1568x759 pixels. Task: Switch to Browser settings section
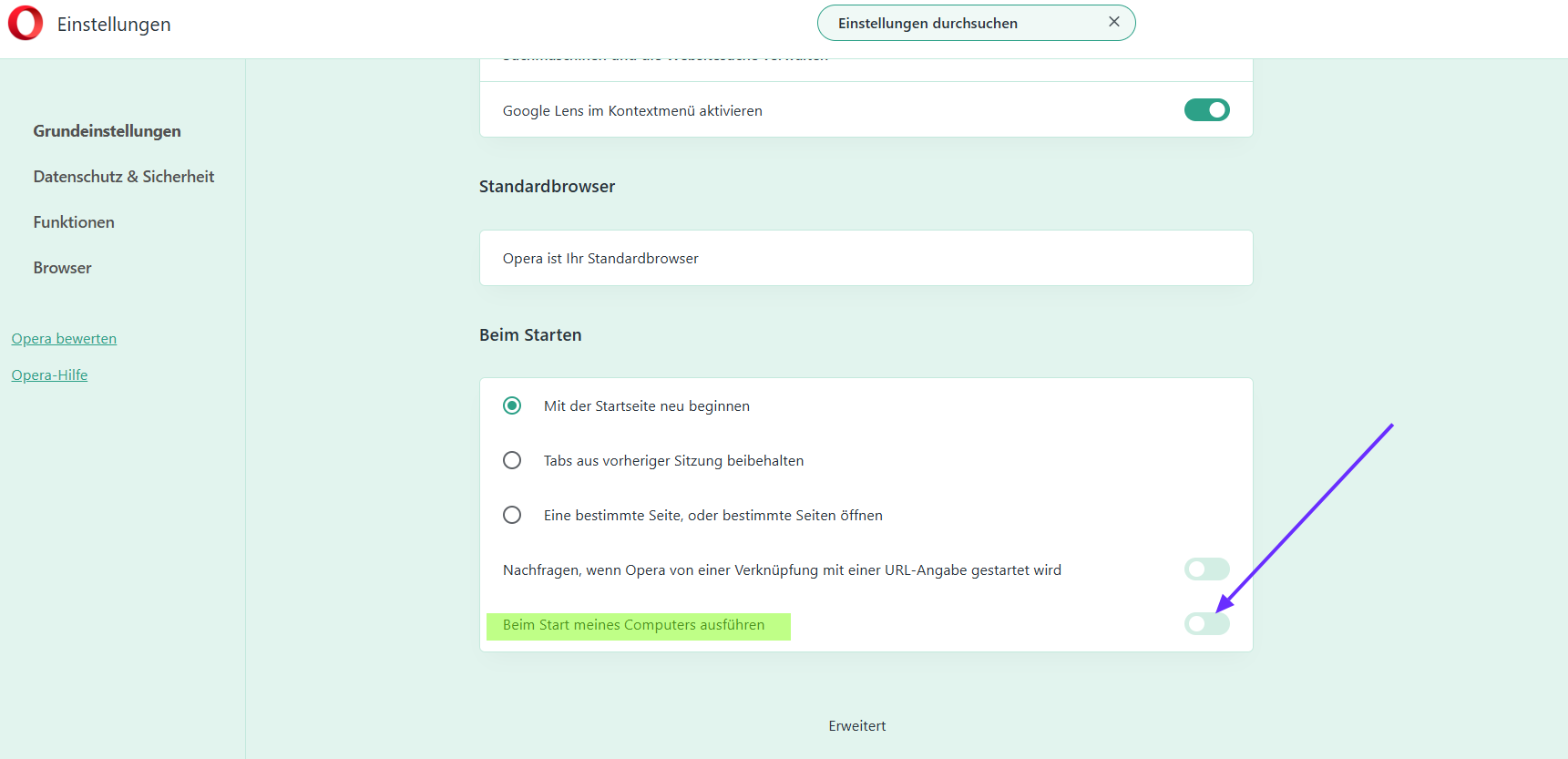[x=62, y=268]
